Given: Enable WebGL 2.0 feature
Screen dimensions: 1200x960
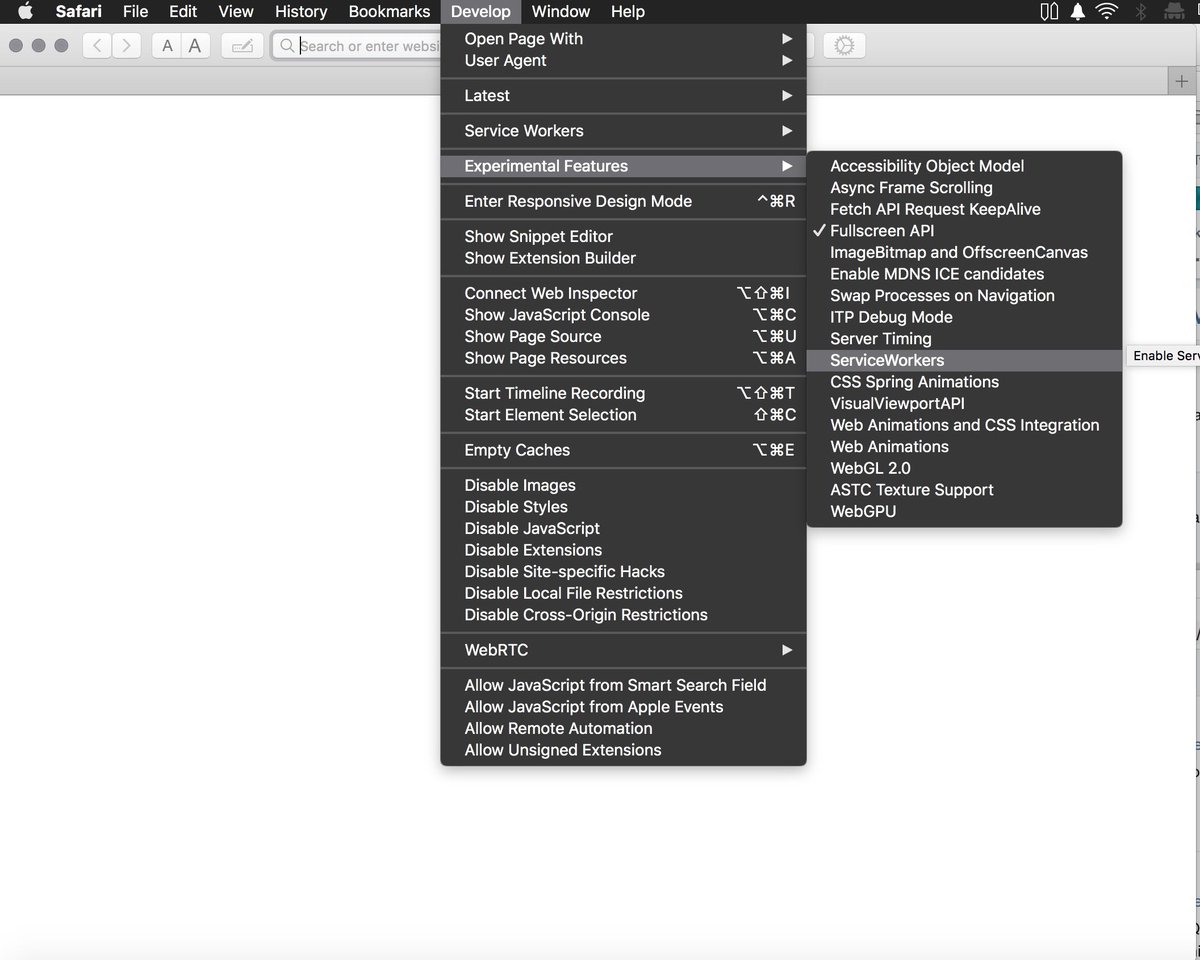Looking at the screenshot, I should point(964,469).
